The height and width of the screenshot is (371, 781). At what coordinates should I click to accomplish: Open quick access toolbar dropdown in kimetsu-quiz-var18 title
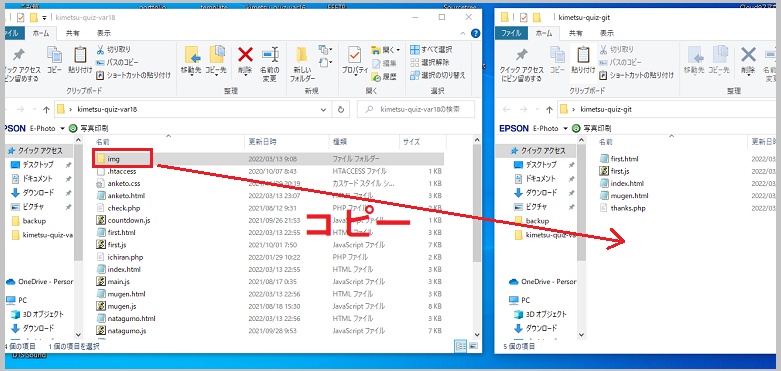click(44, 18)
